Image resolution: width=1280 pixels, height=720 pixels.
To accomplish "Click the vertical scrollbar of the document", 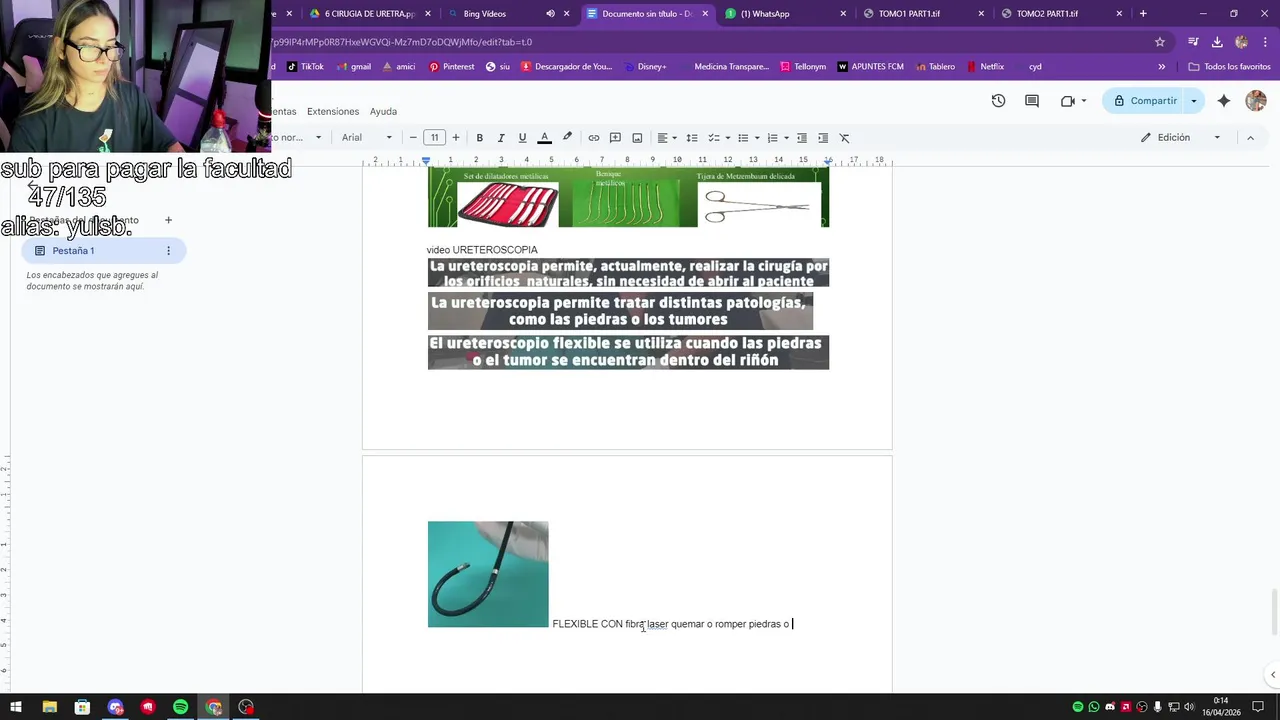I will coord(1273,612).
